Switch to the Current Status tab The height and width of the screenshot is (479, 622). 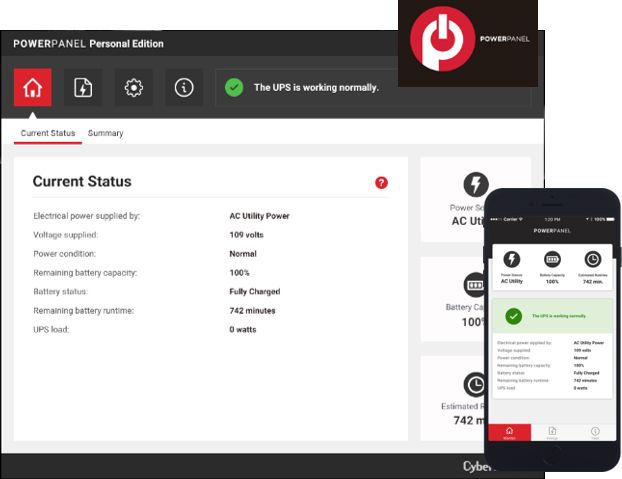coord(48,133)
